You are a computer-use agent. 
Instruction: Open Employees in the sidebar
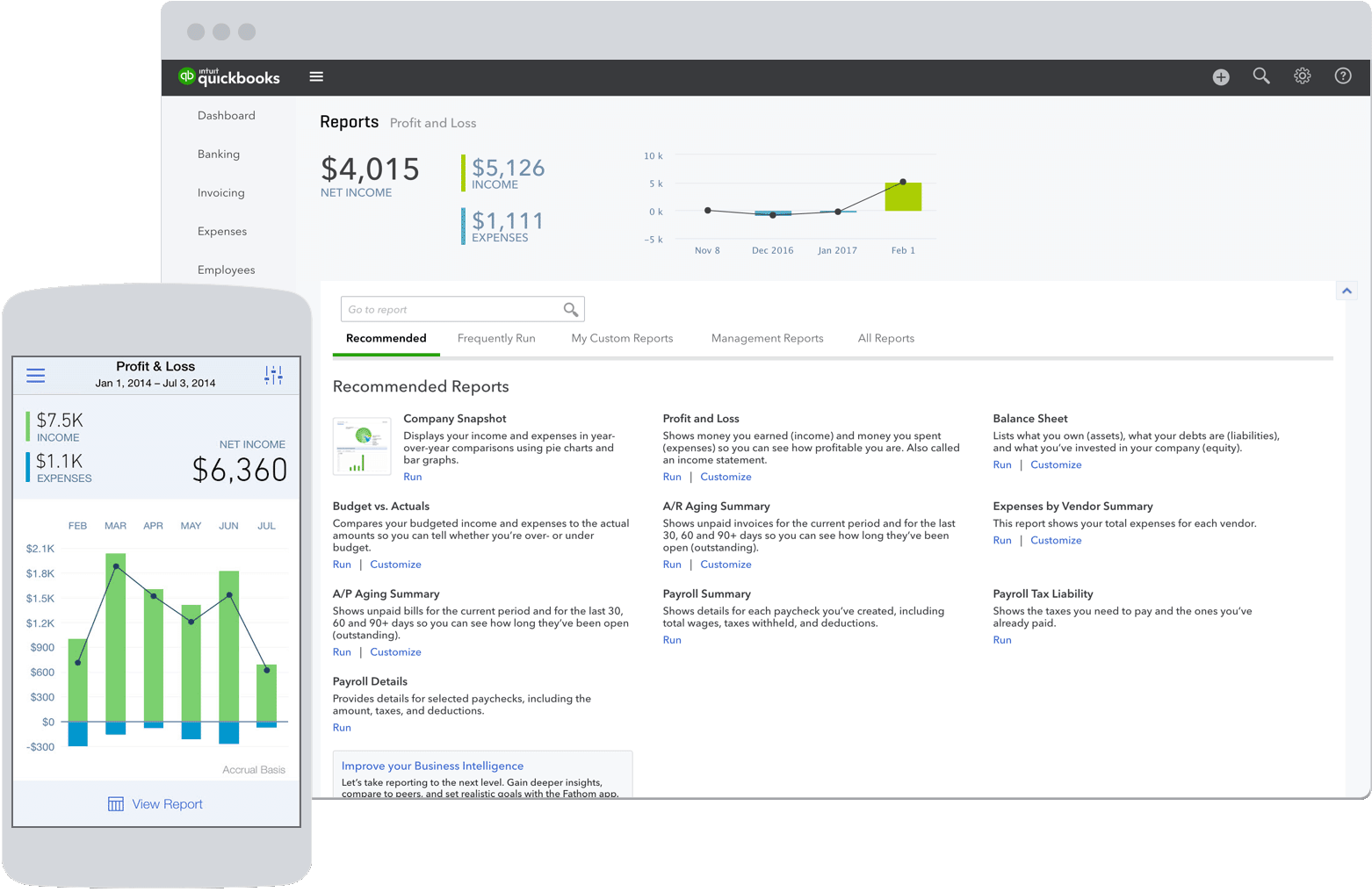(x=227, y=270)
